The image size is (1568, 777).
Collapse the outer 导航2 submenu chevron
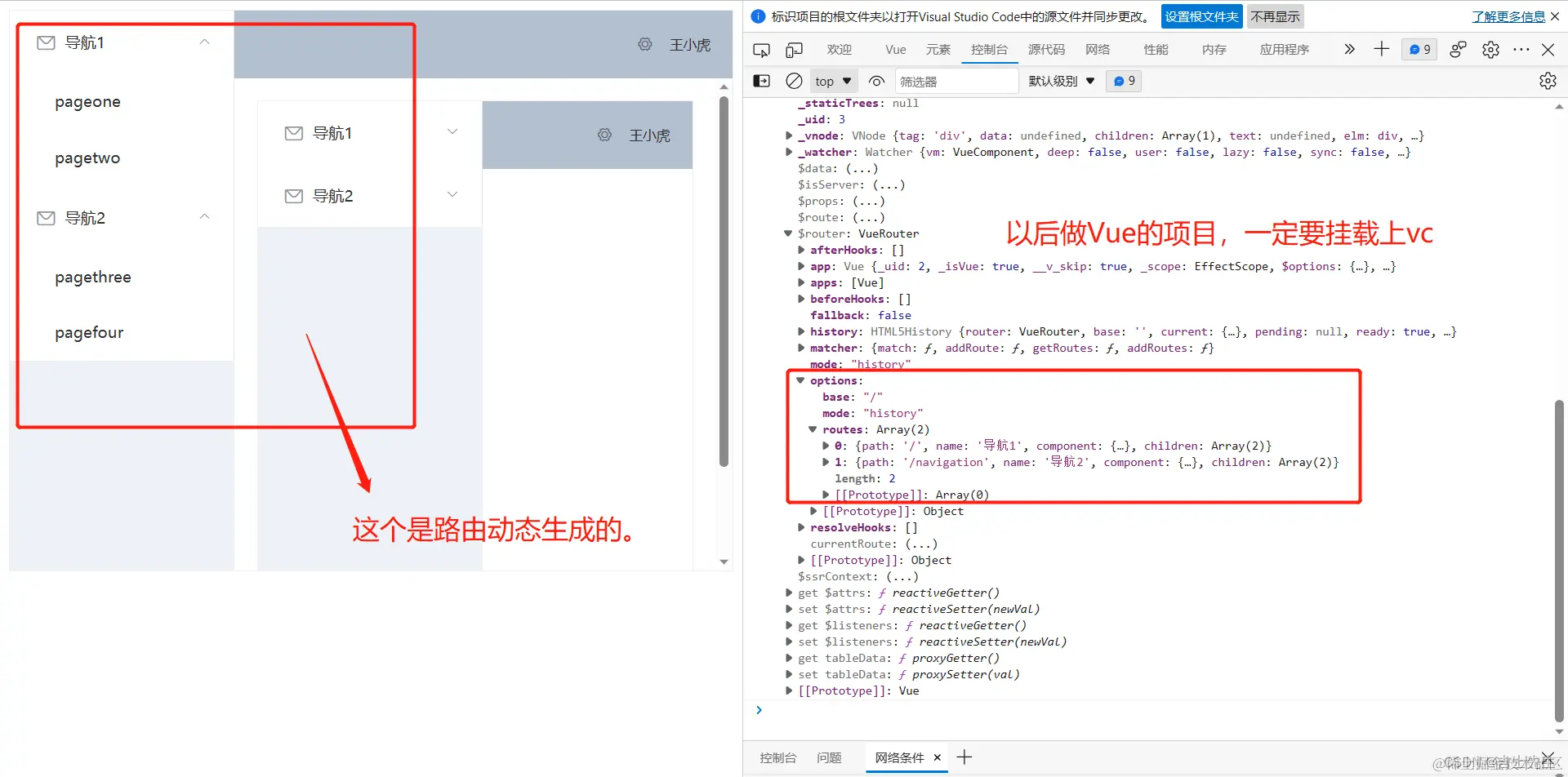click(x=205, y=216)
